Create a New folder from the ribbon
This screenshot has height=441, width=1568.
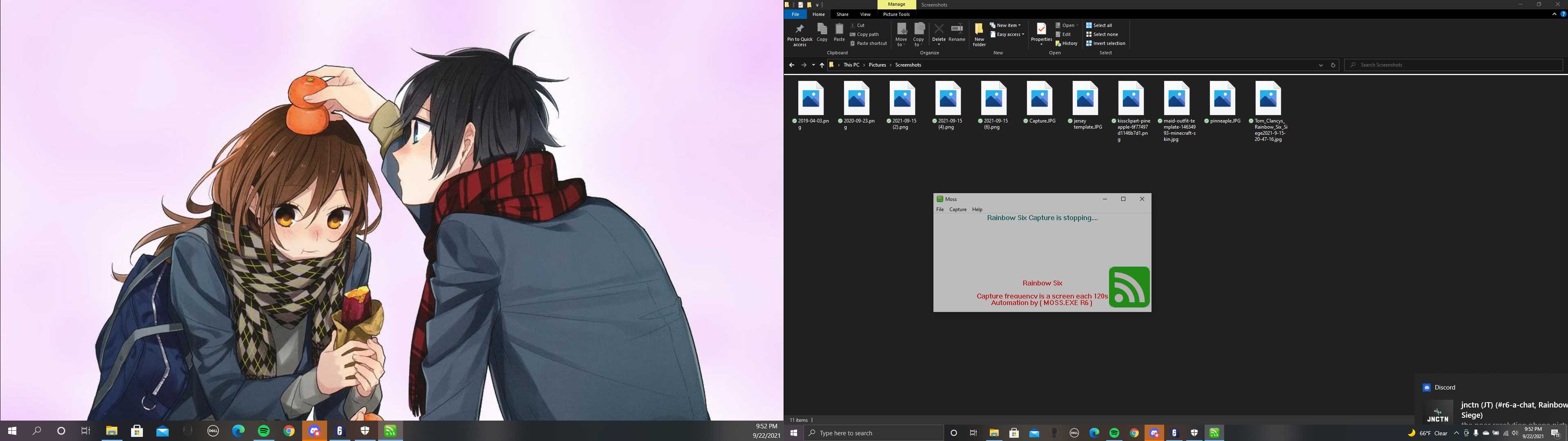(979, 35)
